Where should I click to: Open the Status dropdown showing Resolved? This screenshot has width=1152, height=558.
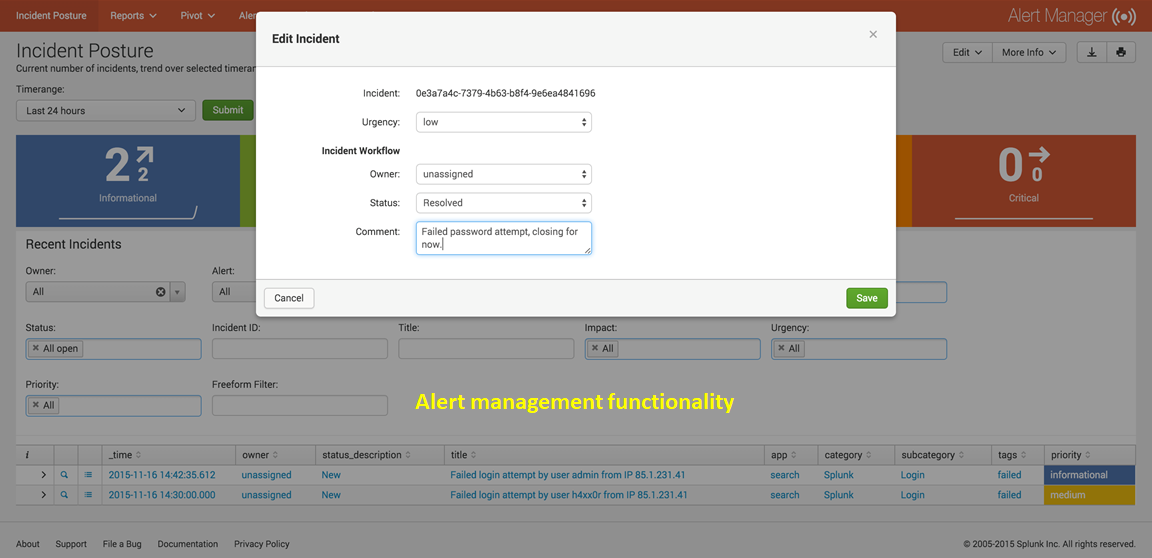point(503,203)
